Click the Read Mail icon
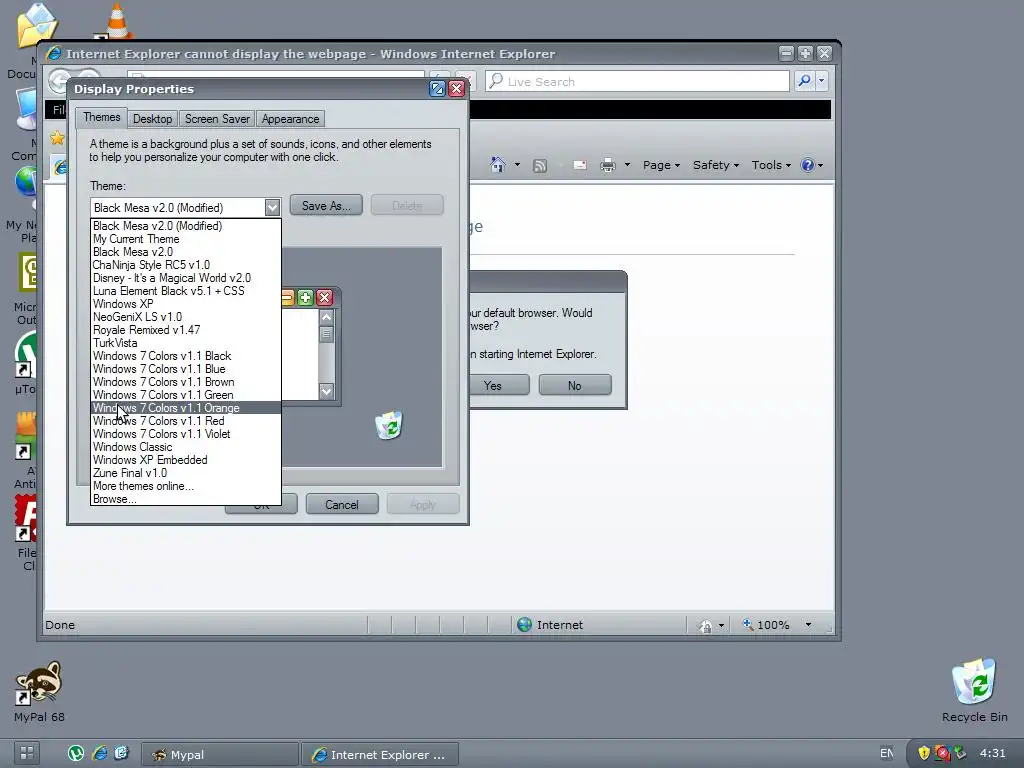1024x768 pixels. click(x=579, y=165)
